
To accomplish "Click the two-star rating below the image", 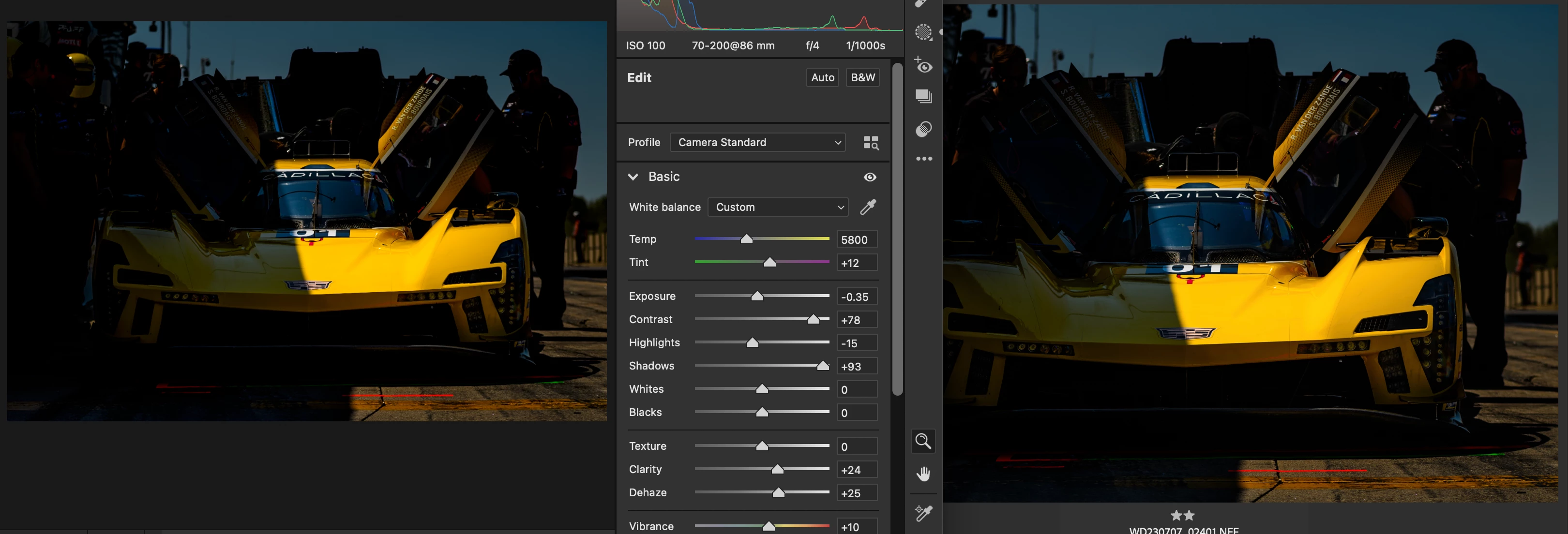I will click(x=1182, y=515).
